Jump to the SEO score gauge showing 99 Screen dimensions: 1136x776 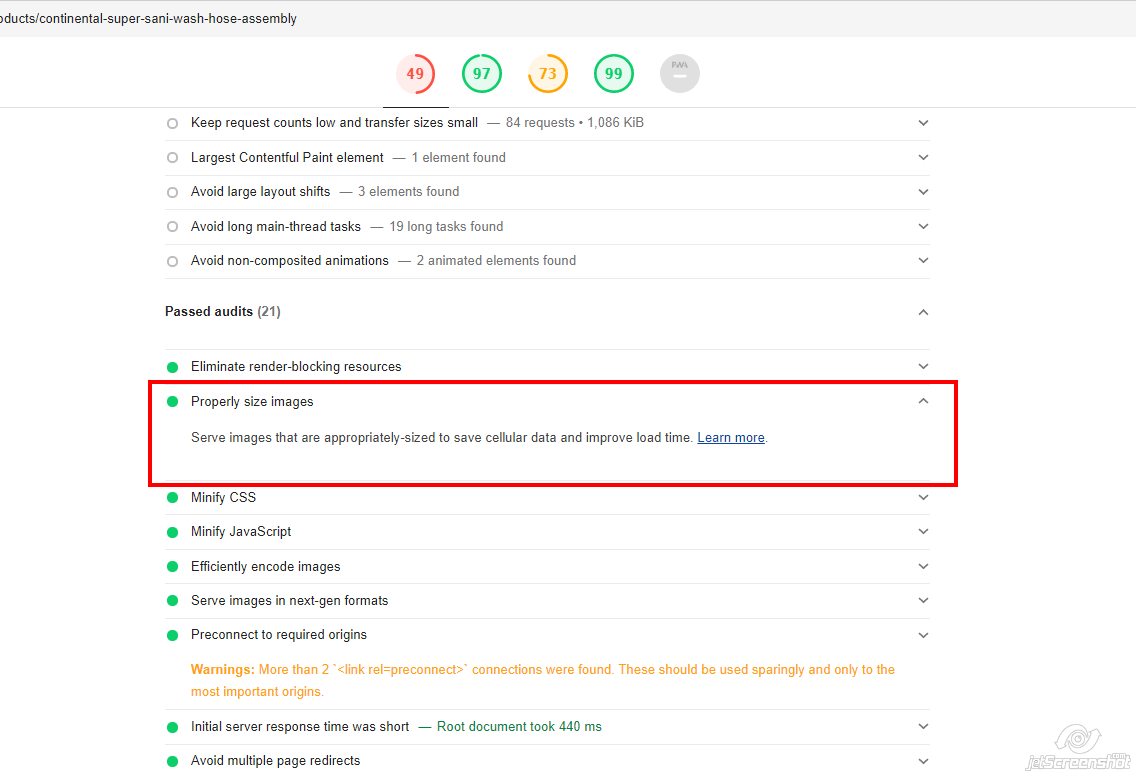pos(613,74)
